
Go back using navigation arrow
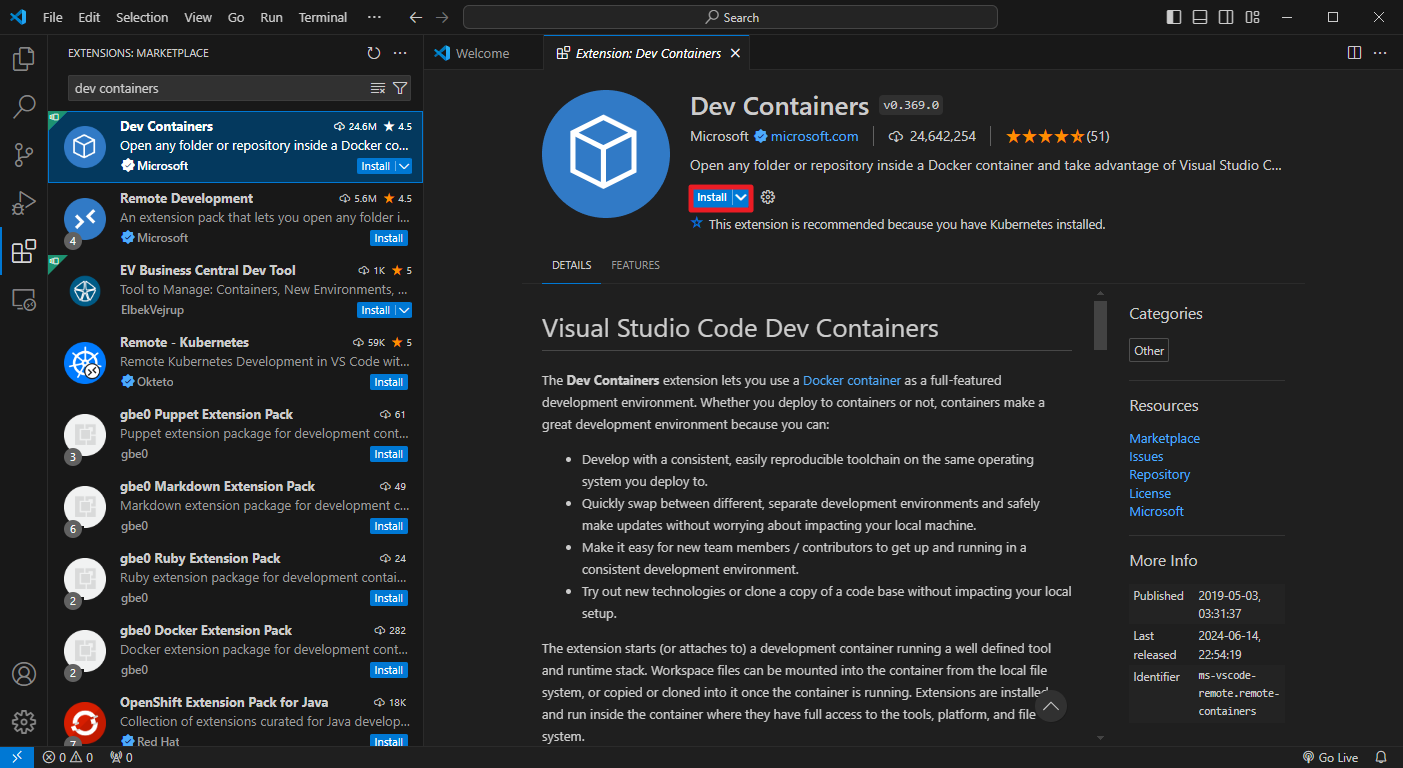click(417, 17)
